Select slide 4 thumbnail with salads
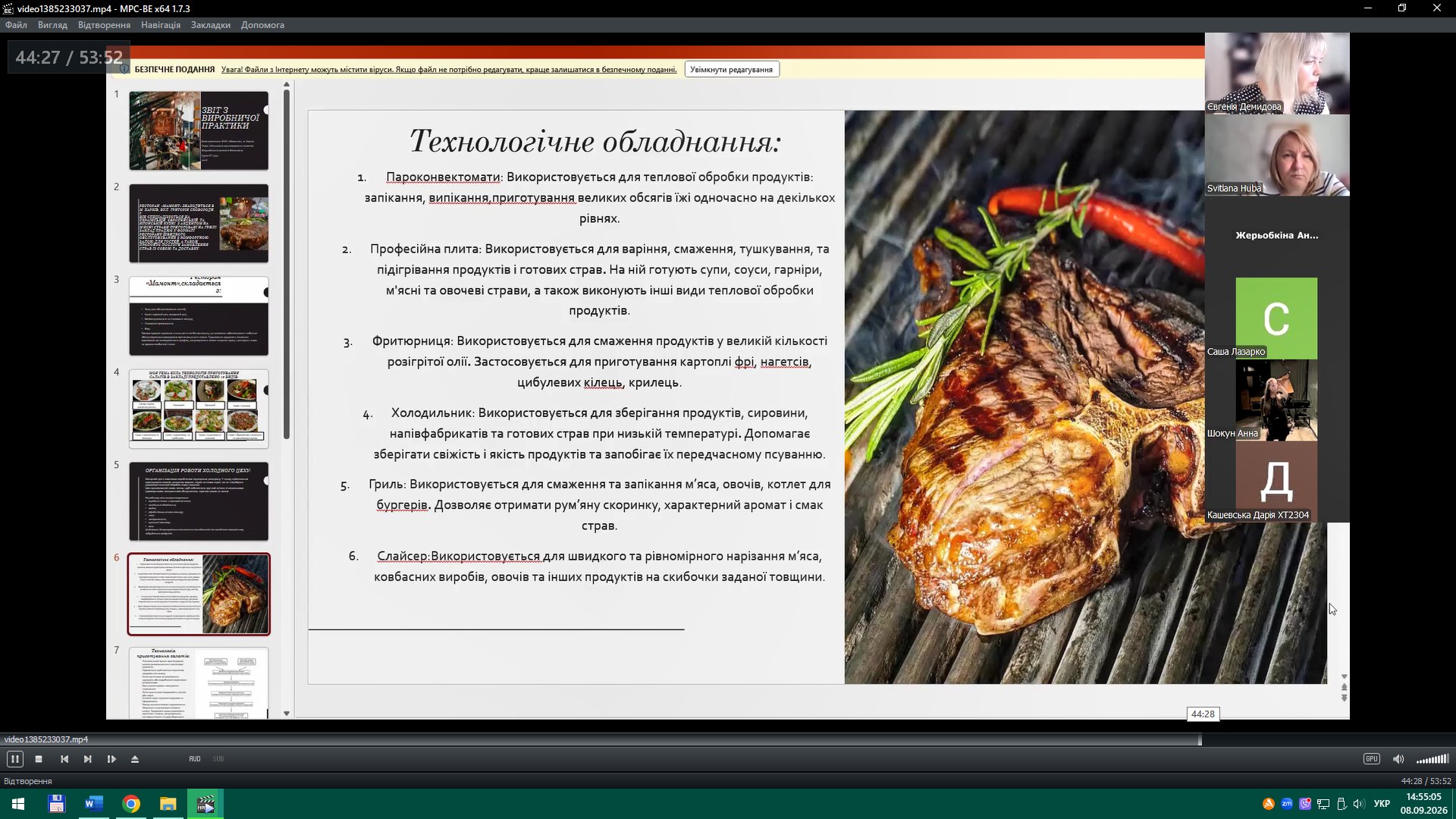The height and width of the screenshot is (819, 1456). (x=199, y=409)
